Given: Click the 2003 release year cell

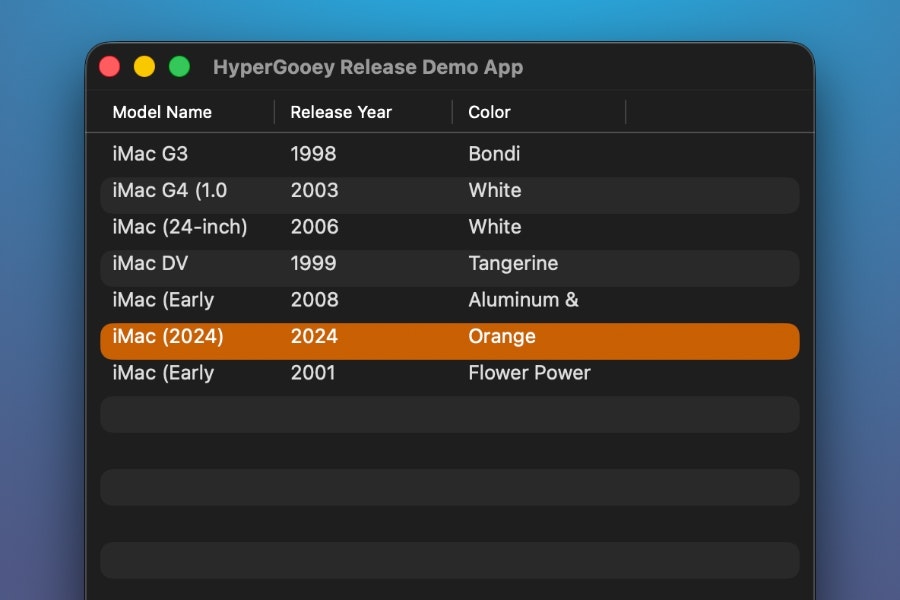Looking at the screenshot, I should tap(315, 191).
